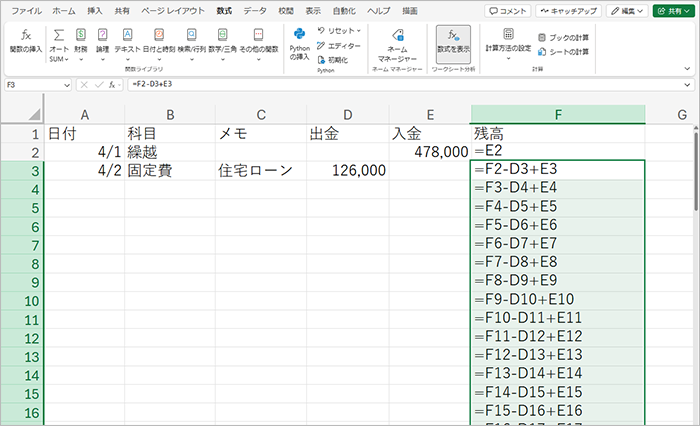The image size is (700, 426).
Task: Expand the fx function dropdown arrow in formula bar
Action: click(119, 85)
